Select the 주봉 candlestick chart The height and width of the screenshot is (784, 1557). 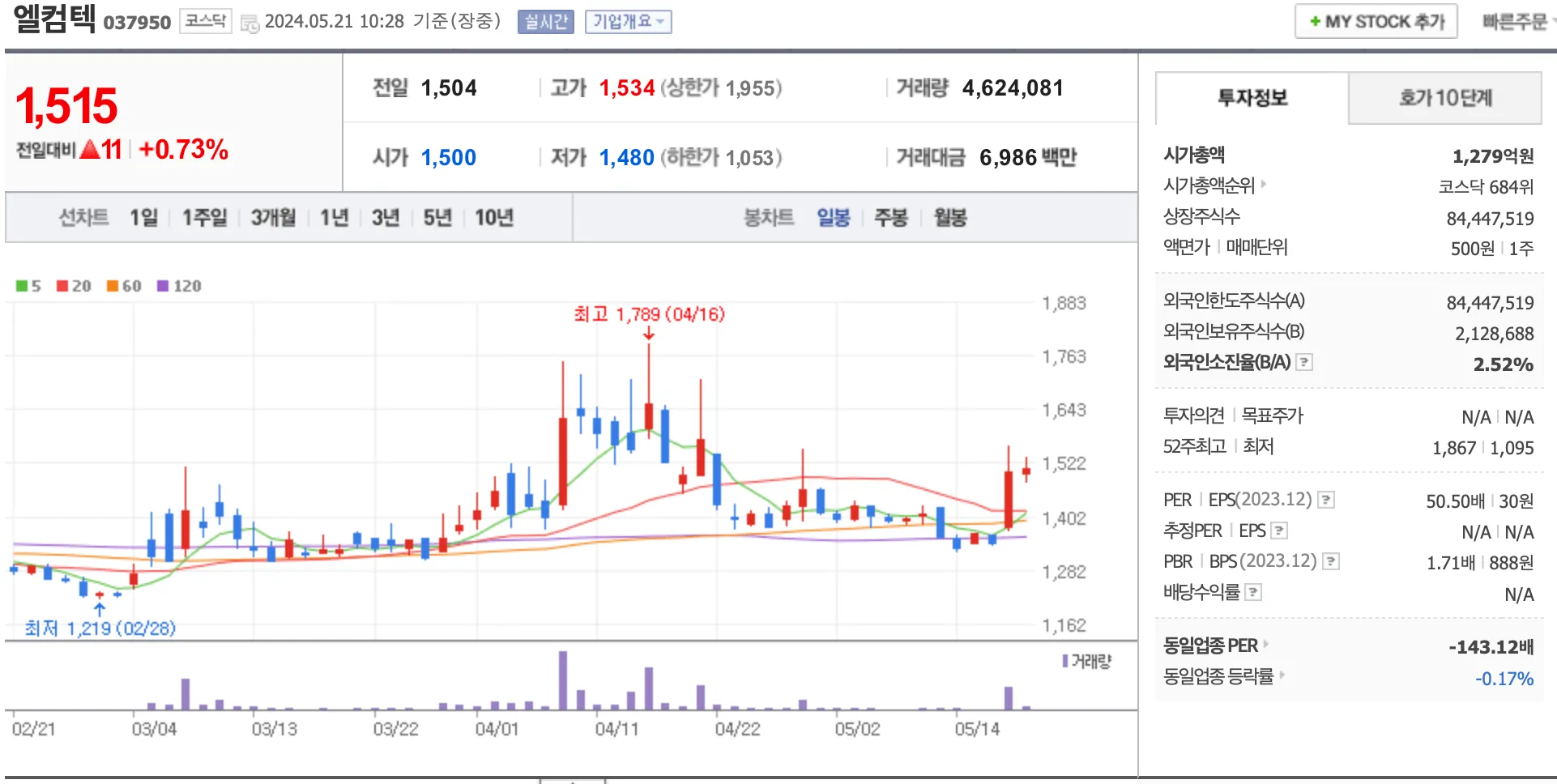[891, 217]
